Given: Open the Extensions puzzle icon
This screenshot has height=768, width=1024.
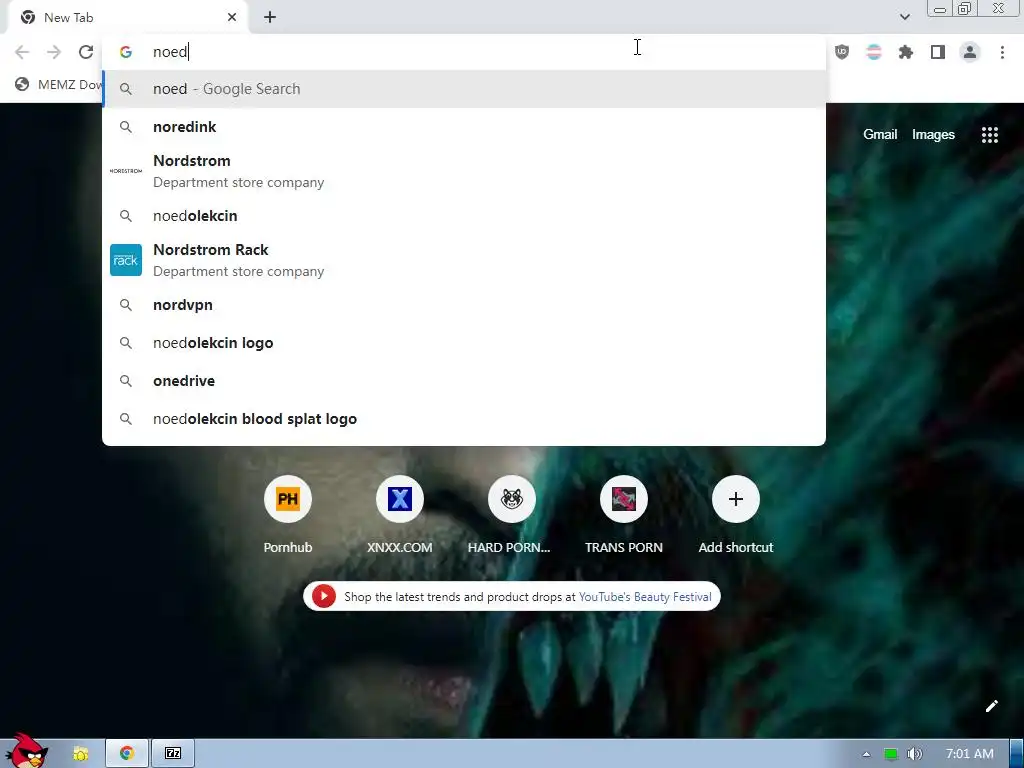Looking at the screenshot, I should pos(906,52).
